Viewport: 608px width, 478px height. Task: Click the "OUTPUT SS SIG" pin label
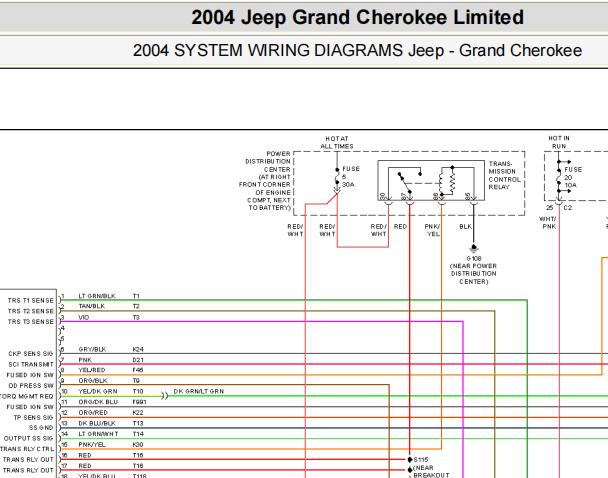(x=28, y=438)
